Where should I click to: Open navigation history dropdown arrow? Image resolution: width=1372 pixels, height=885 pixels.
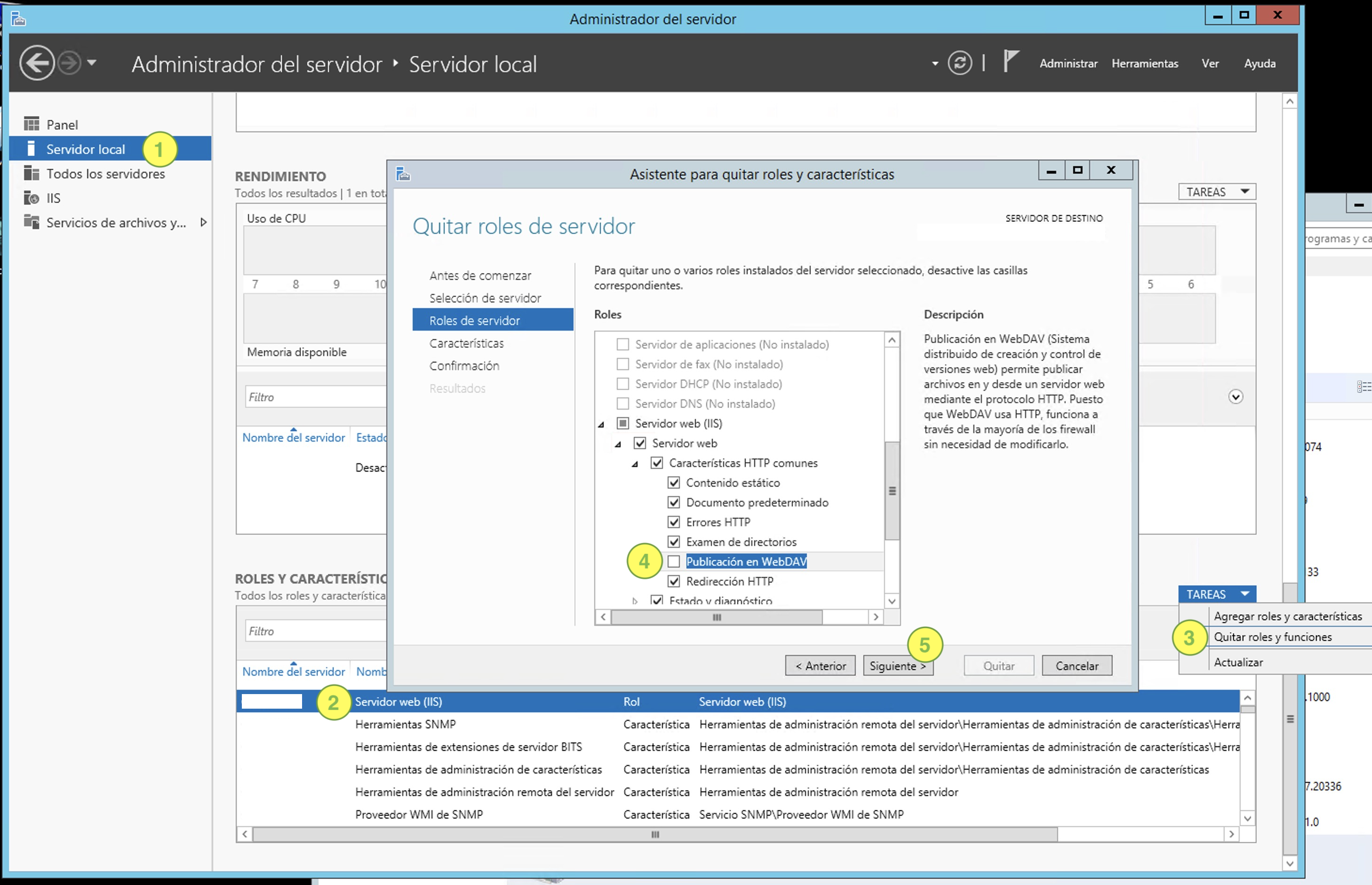click(91, 63)
